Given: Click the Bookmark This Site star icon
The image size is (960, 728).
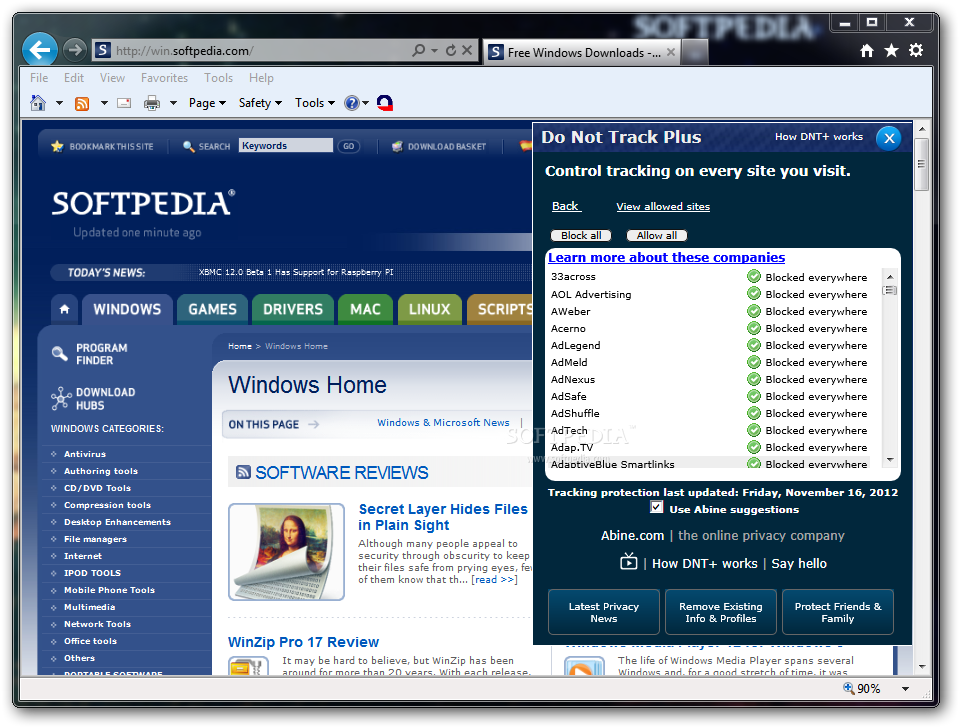Looking at the screenshot, I should pyautogui.click(x=58, y=146).
